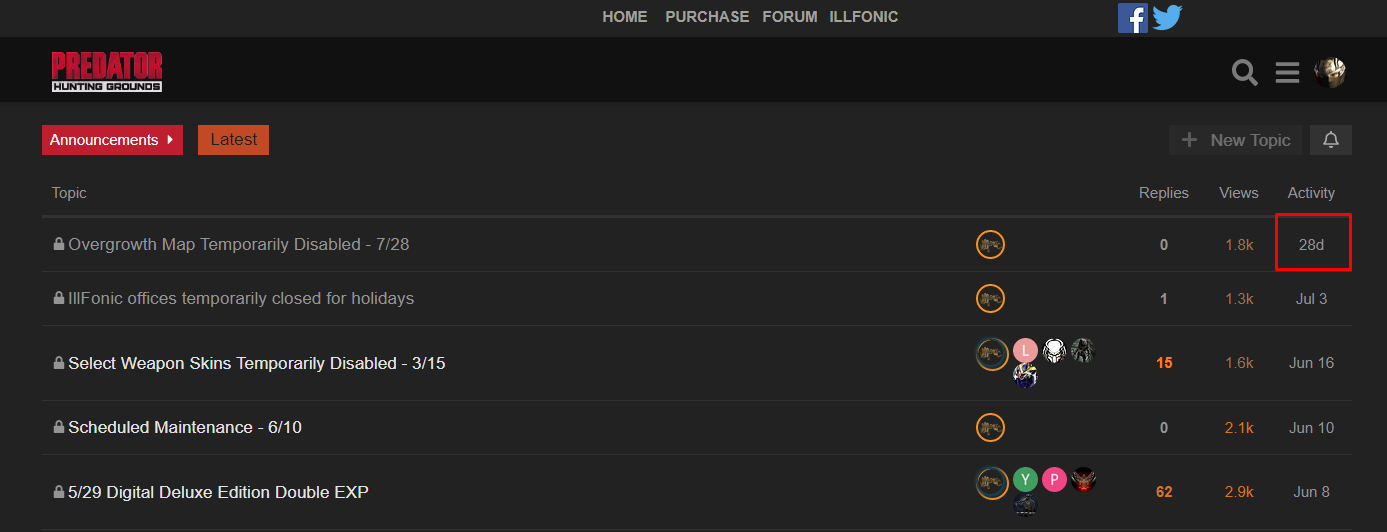Click the pink P poster avatar
1387x532 pixels.
point(1054,479)
